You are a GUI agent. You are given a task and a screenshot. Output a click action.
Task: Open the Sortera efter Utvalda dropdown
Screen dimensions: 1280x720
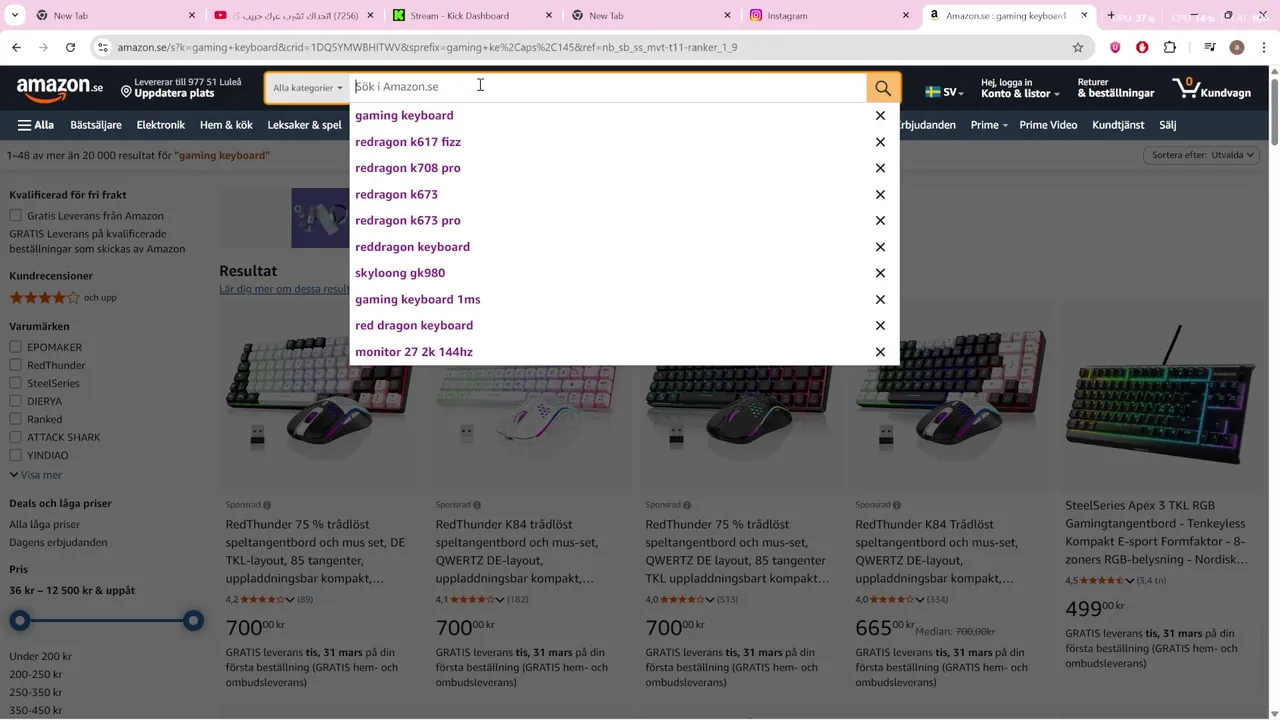1202,155
